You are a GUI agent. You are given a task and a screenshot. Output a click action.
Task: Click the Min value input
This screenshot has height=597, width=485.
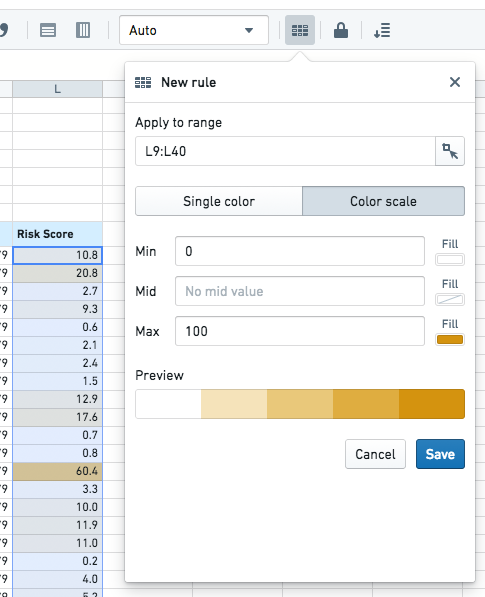pyautogui.click(x=300, y=251)
